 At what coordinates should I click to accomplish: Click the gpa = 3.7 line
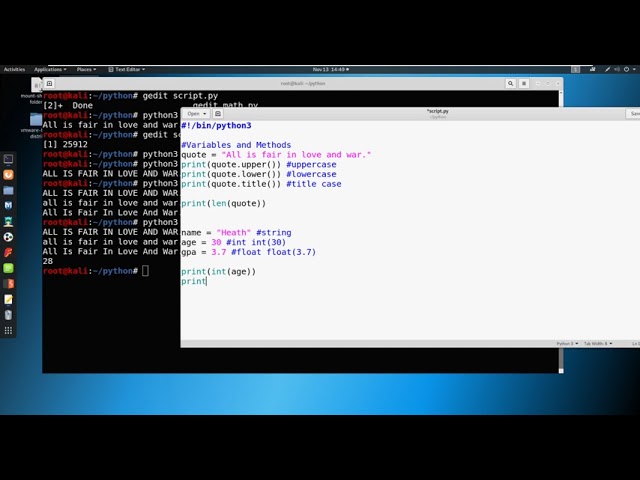pyautogui.click(x=249, y=252)
